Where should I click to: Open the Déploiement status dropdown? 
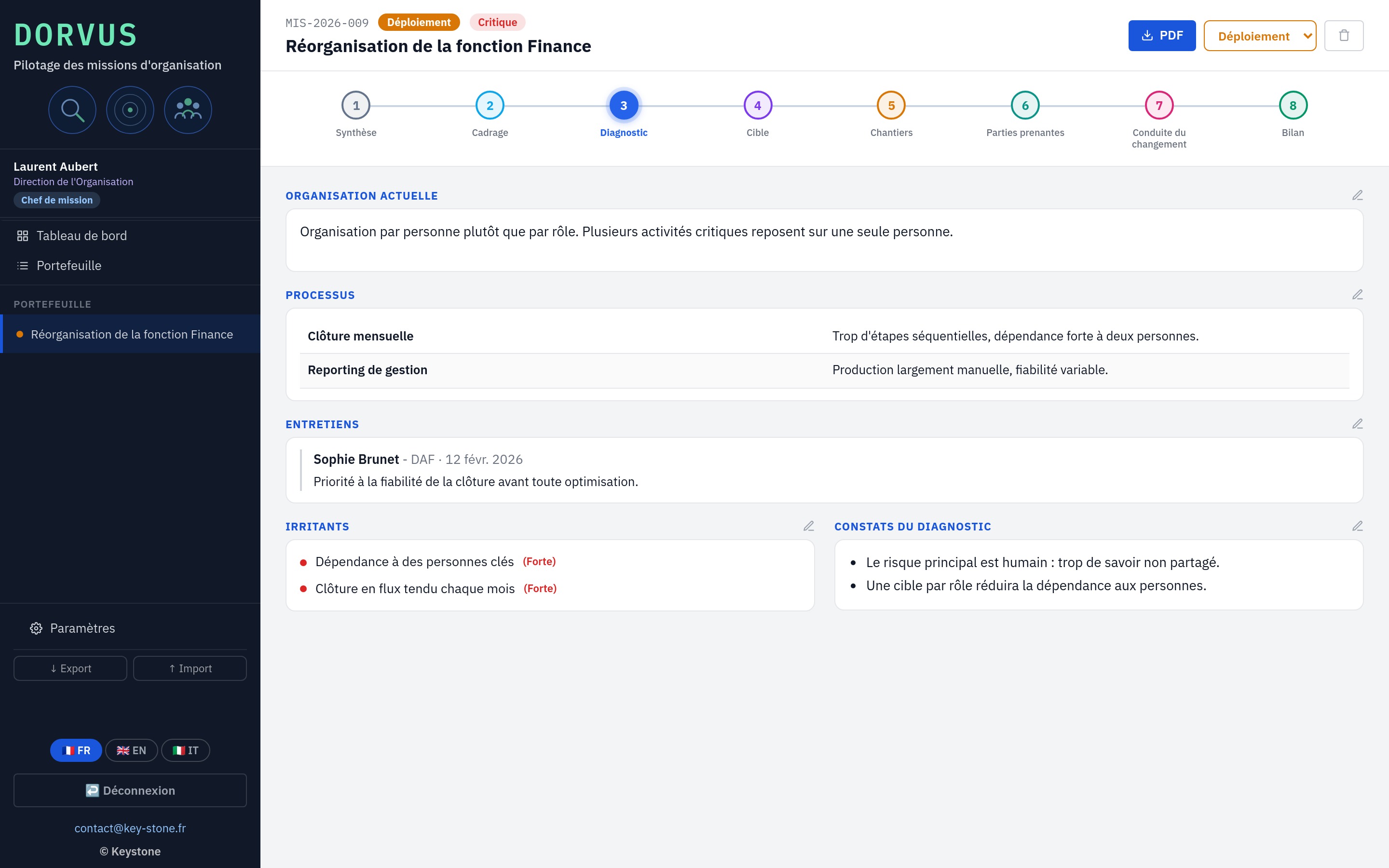point(1260,36)
